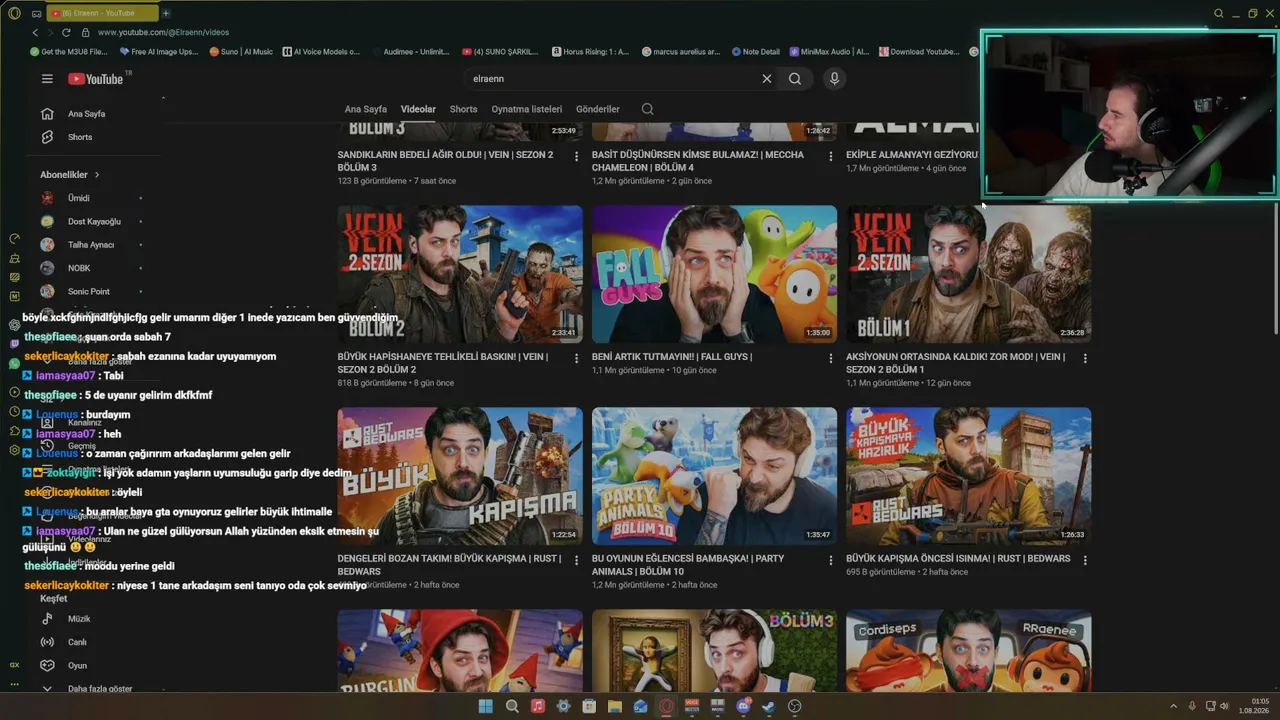Open title 'BÜYÜK KAPIŞMA ÖNCESİ ISINMA! | RUST | BEDWARS'
1280x720 pixels.
click(x=958, y=559)
